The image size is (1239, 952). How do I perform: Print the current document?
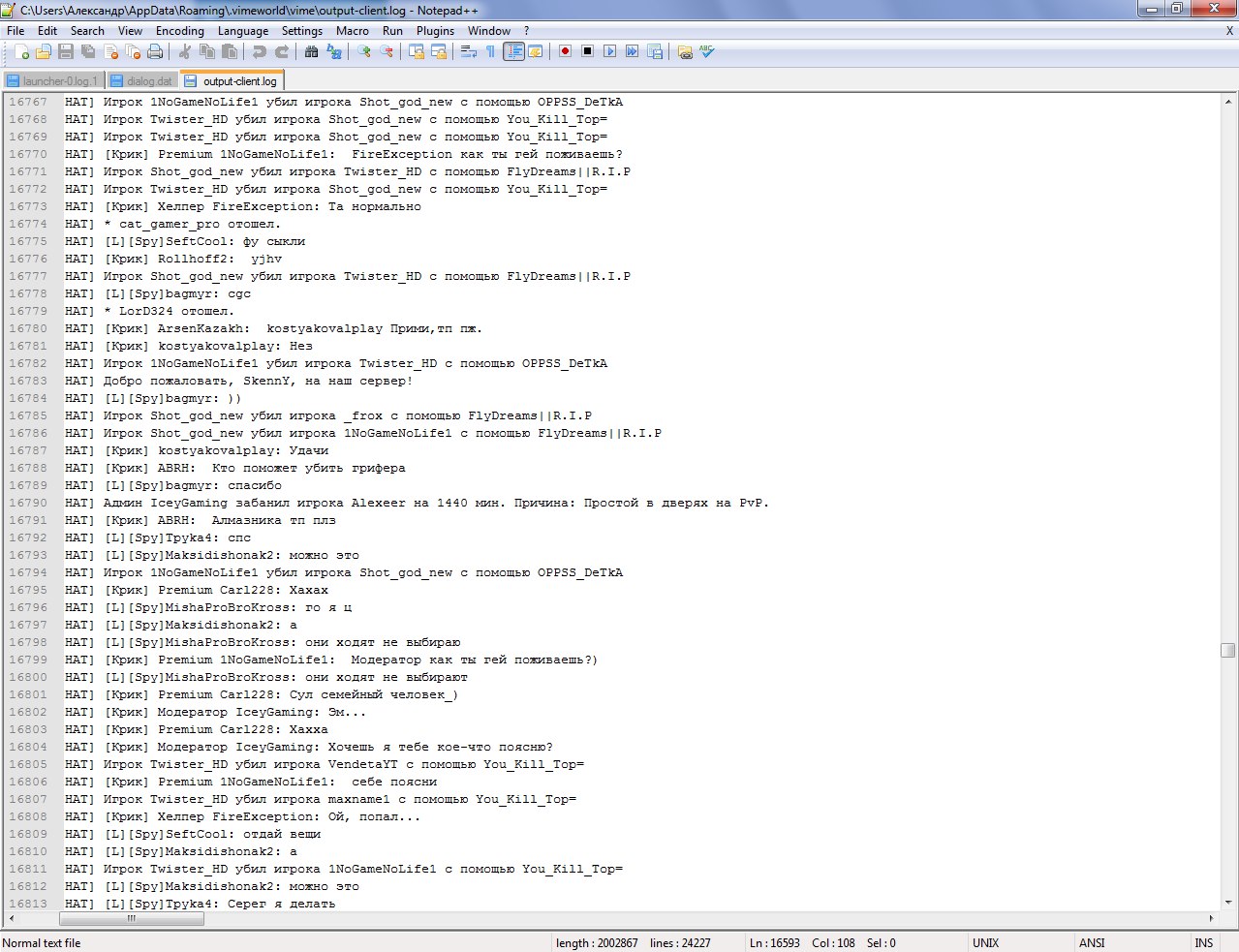(155, 51)
